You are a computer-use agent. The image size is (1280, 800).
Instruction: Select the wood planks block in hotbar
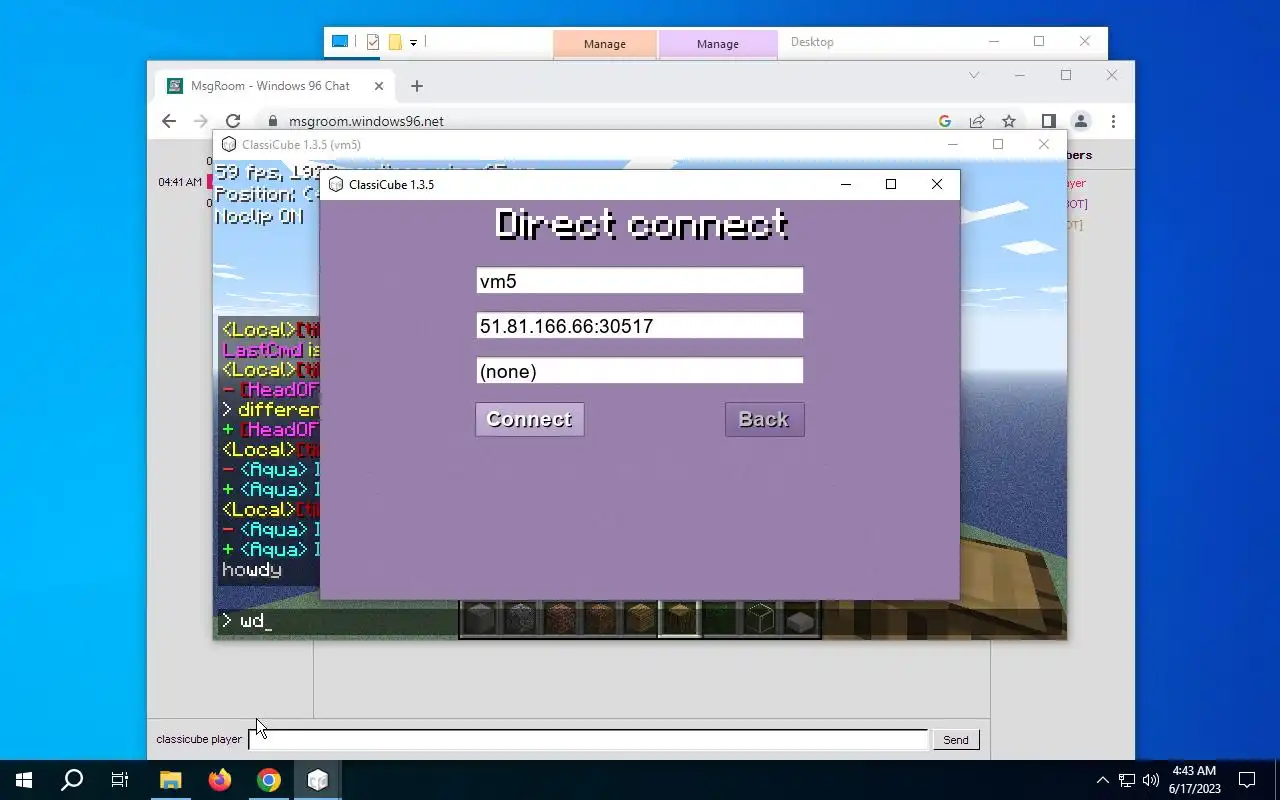(x=639, y=619)
